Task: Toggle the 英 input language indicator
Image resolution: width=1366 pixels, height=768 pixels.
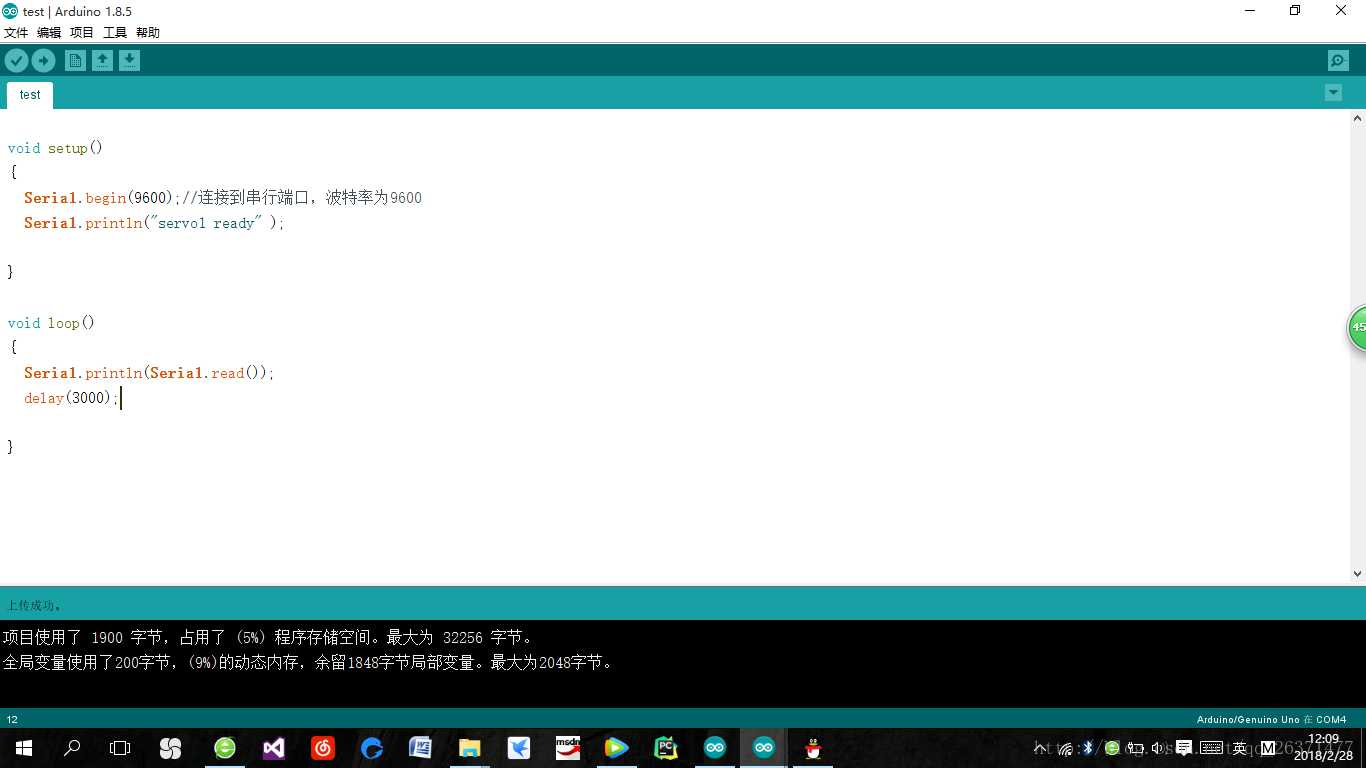Action: click(1240, 748)
